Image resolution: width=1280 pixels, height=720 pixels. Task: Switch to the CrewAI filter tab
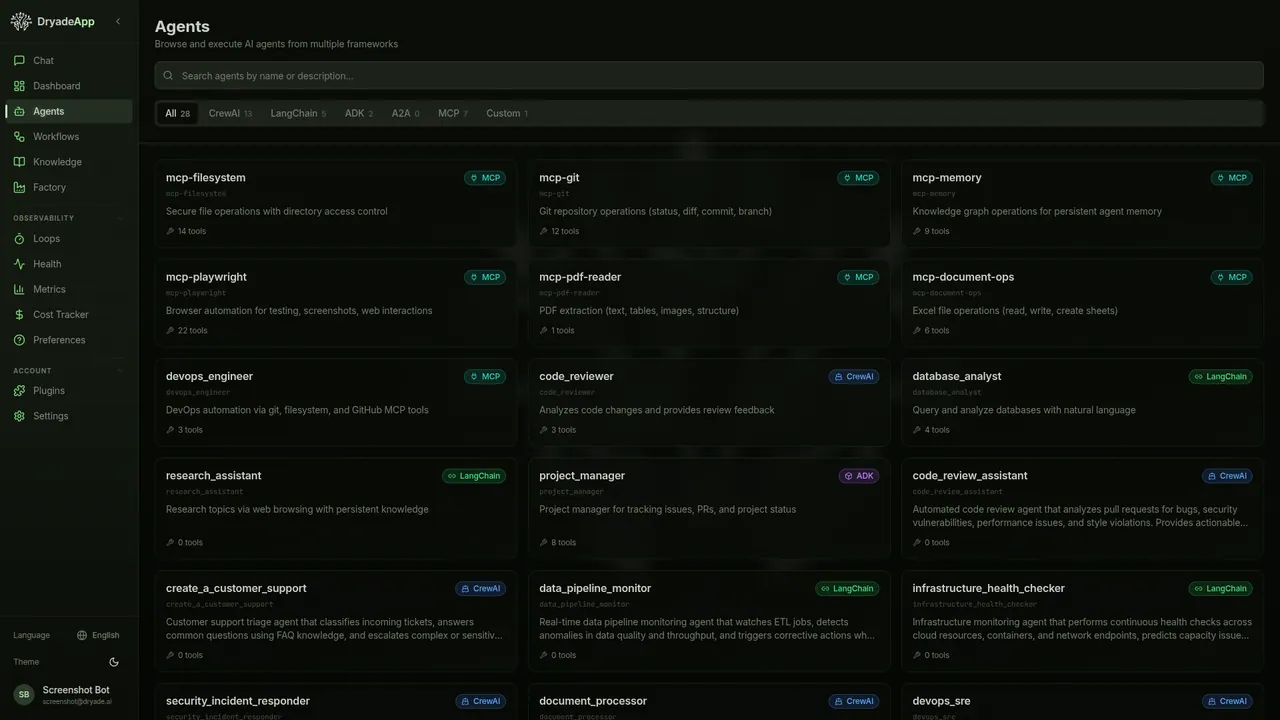click(x=229, y=113)
